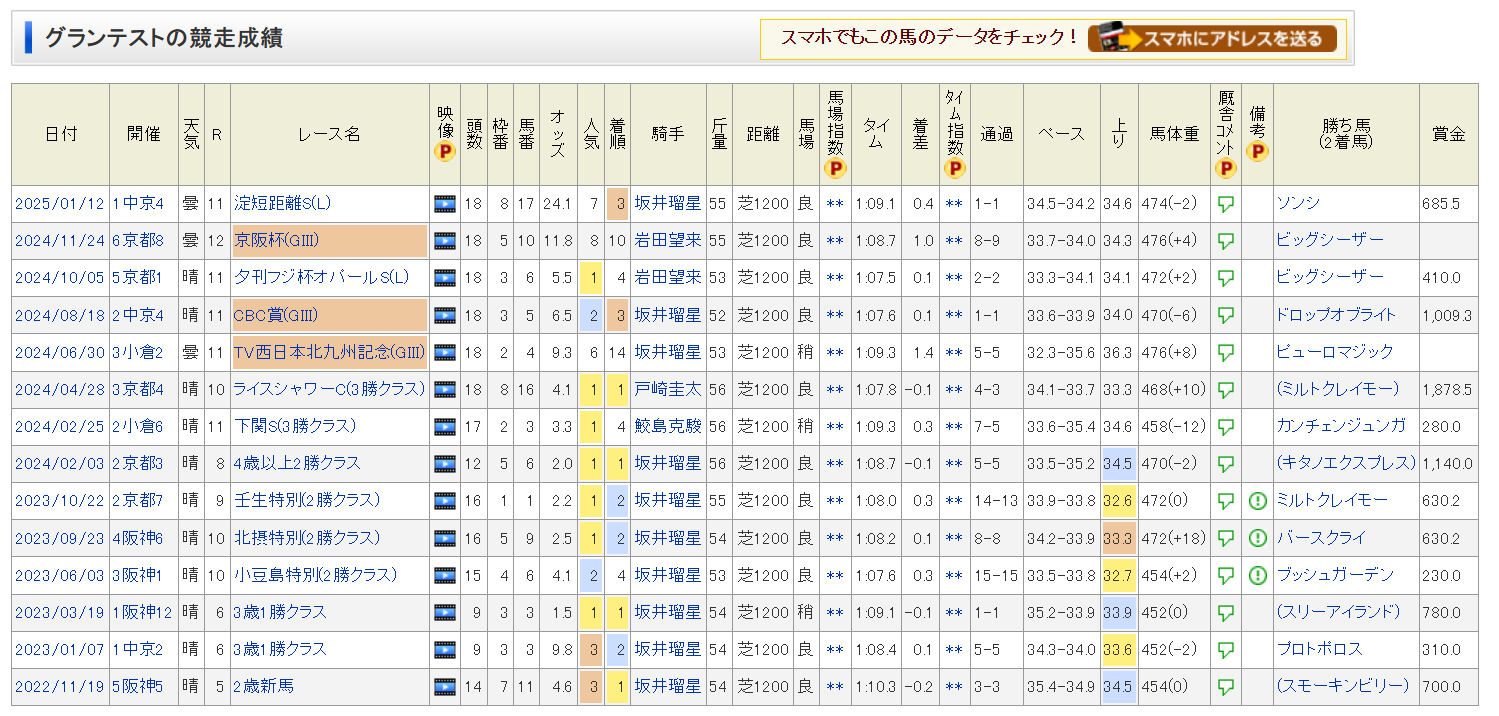
Task: Click premium P icon under タイム指数 header
Action: [955, 168]
